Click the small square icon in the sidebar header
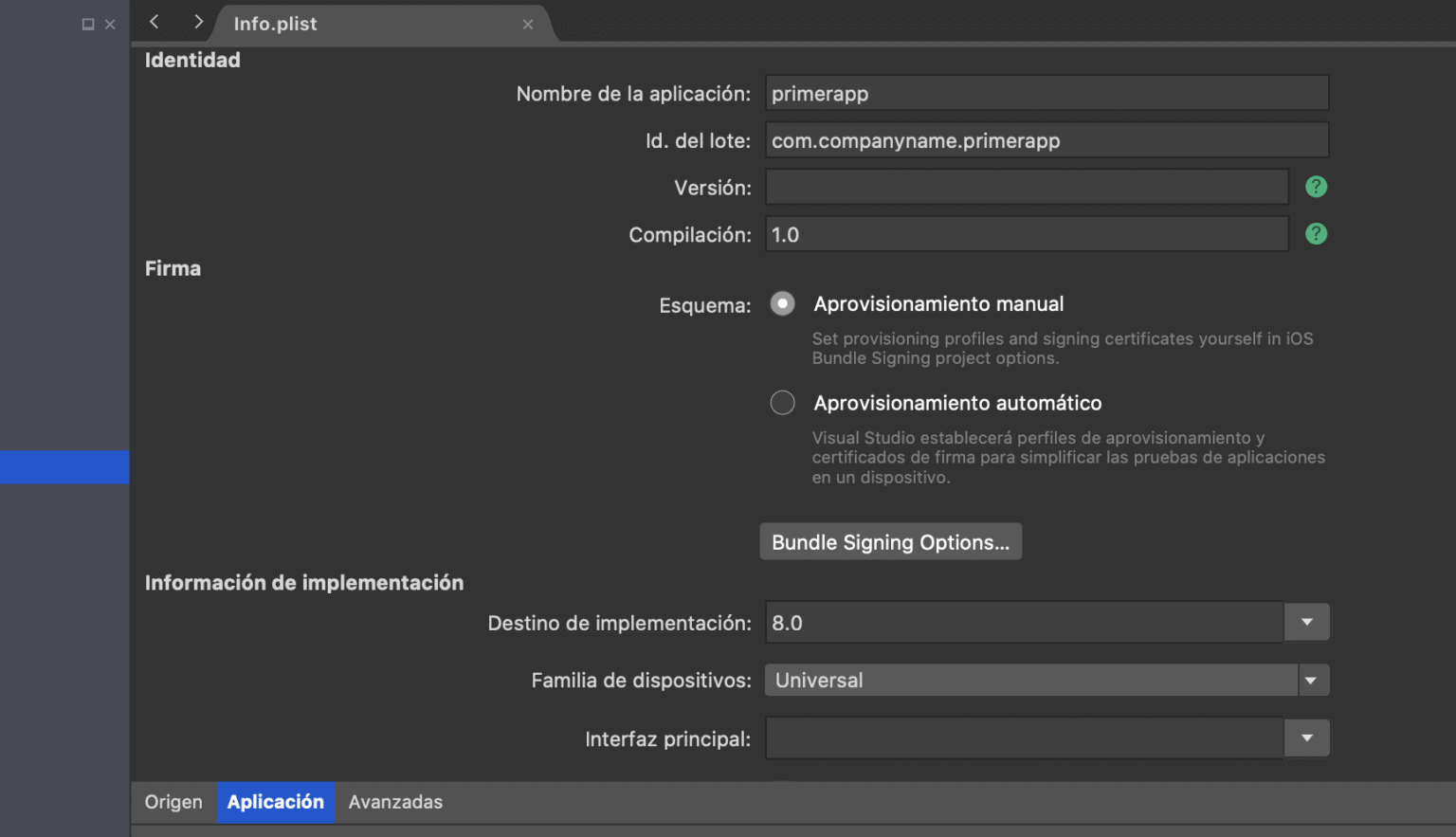Viewport: 1456px width, 837px height. (x=86, y=24)
